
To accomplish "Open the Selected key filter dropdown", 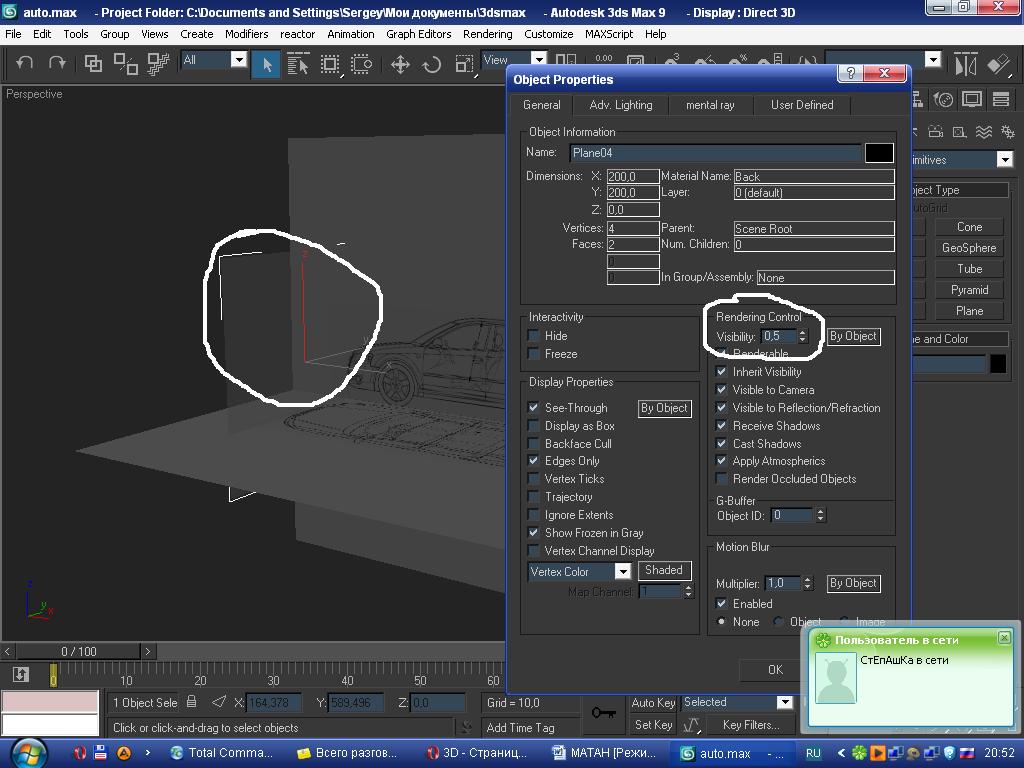I will pyautogui.click(x=784, y=702).
